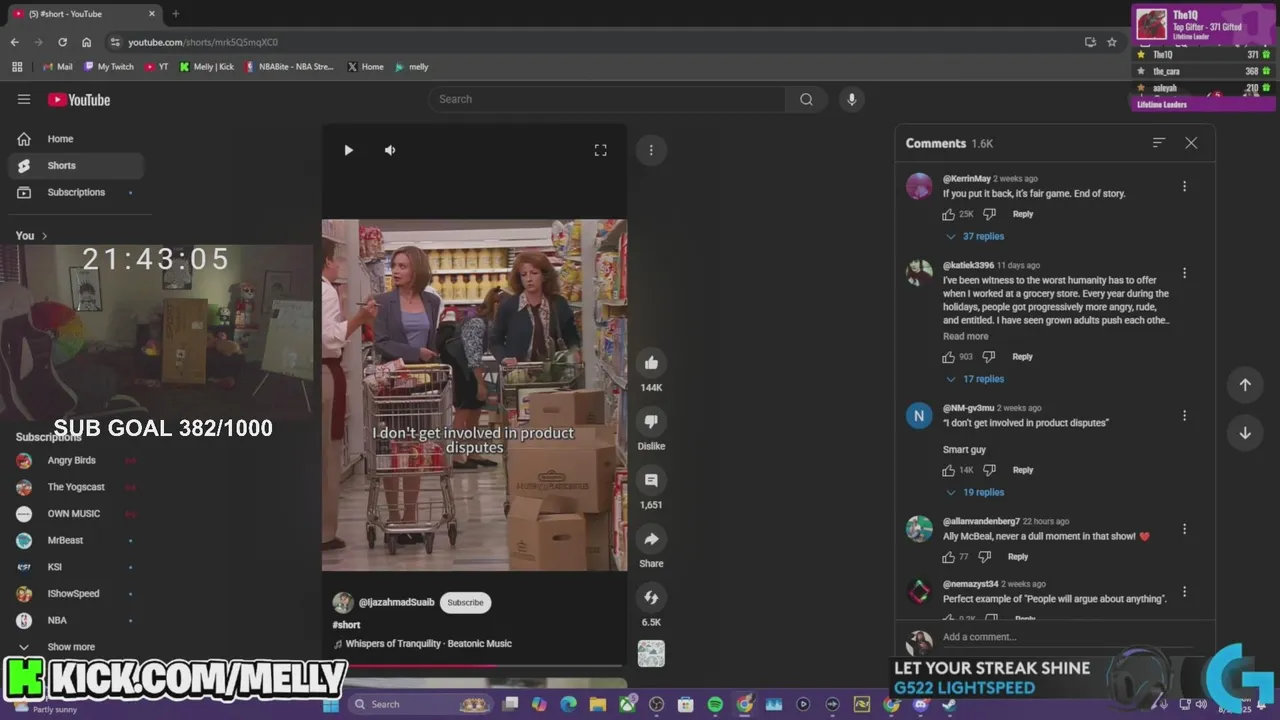Close the Comments panel
The image size is (1280, 720).
(1191, 143)
